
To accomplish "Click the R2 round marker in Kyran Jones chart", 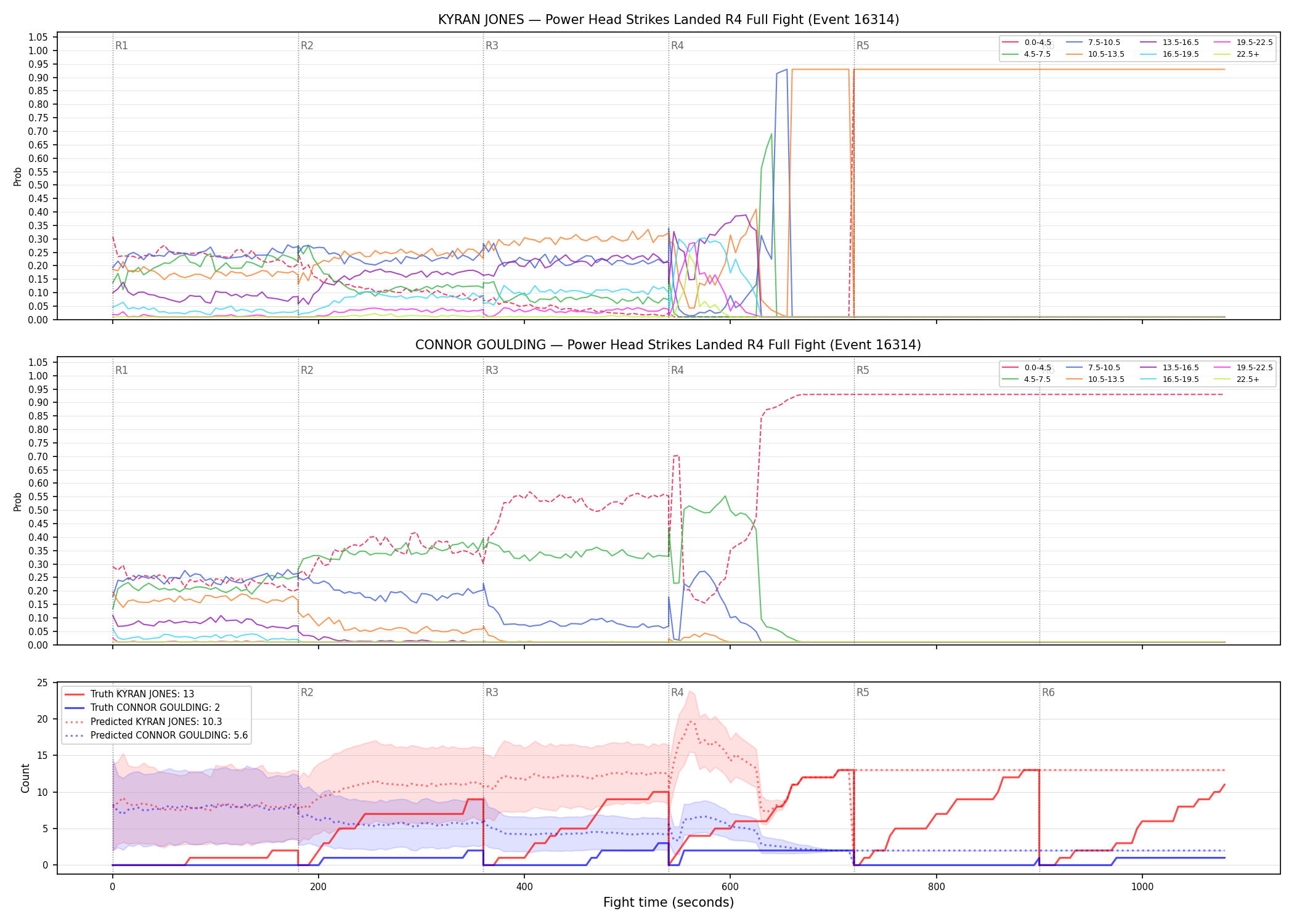I will [x=307, y=46].
